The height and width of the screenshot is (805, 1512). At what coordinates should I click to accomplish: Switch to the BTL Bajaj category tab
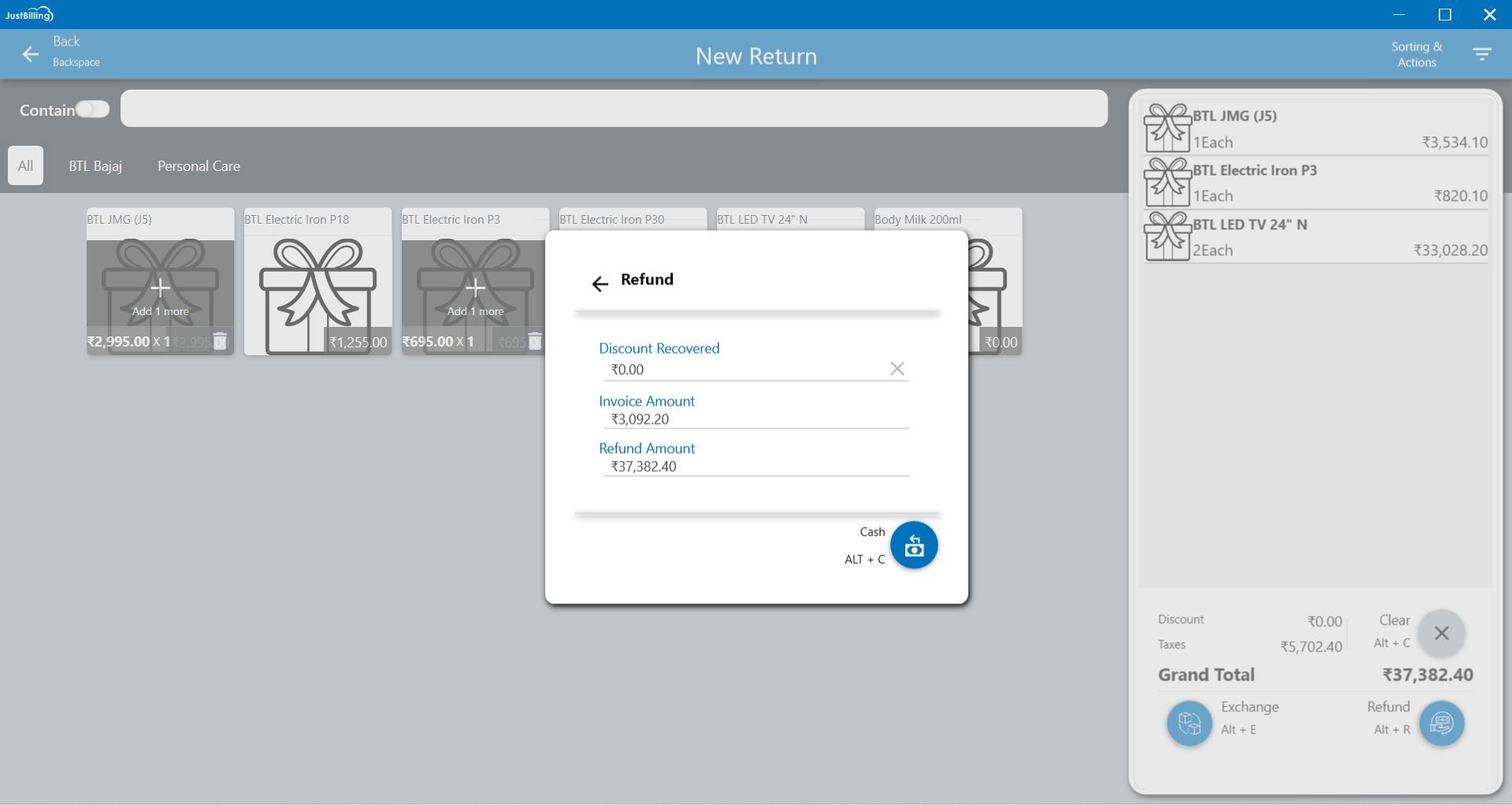coord(95,165)
